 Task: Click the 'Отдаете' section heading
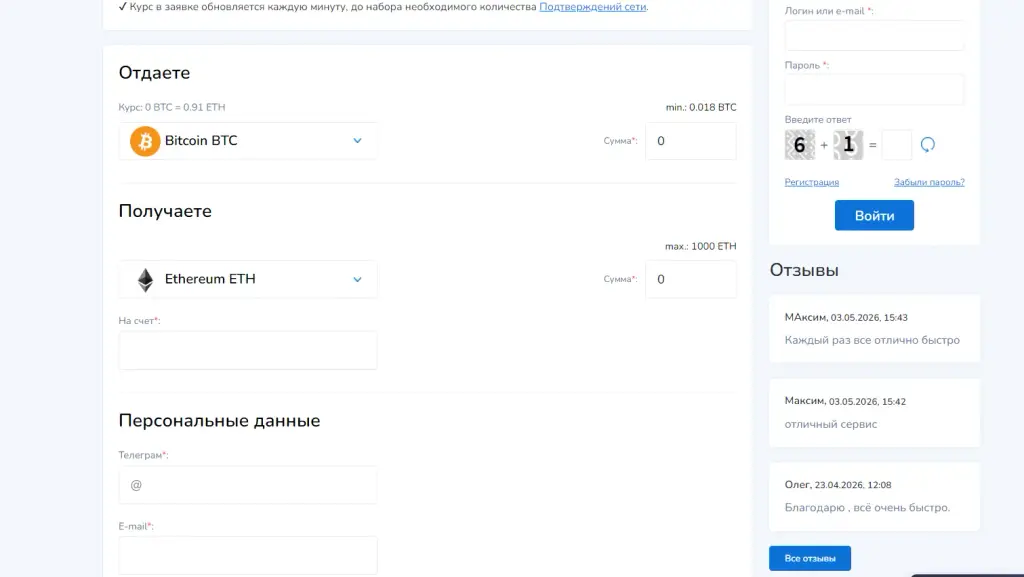click(x=154, y=72)
